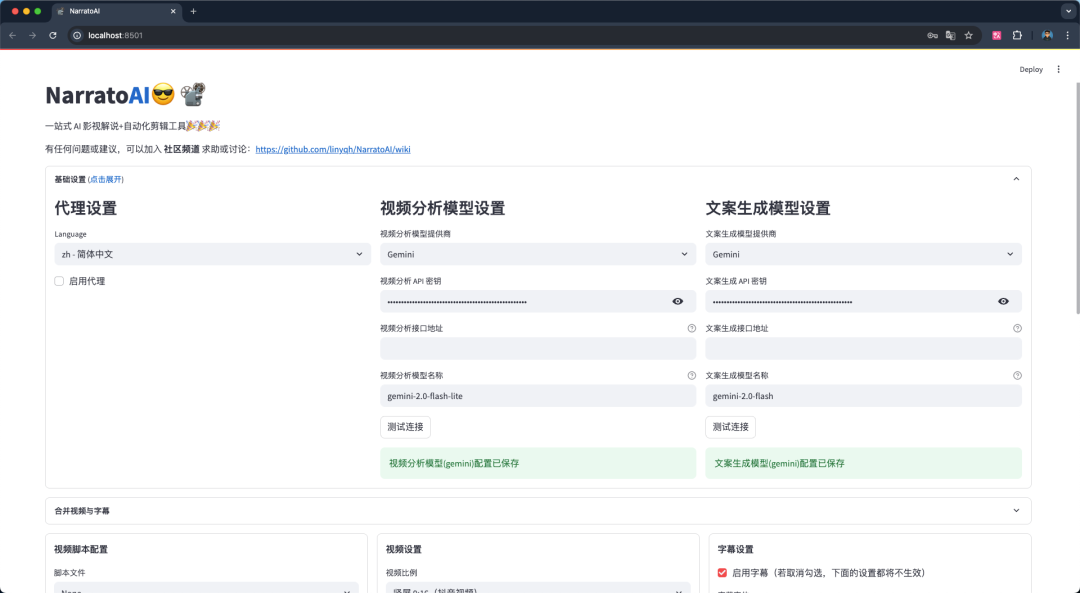Open 文案生成模型提供商 dropdown
The image size is (1080, 593).
pyautogui.click(x=863, y=254)
